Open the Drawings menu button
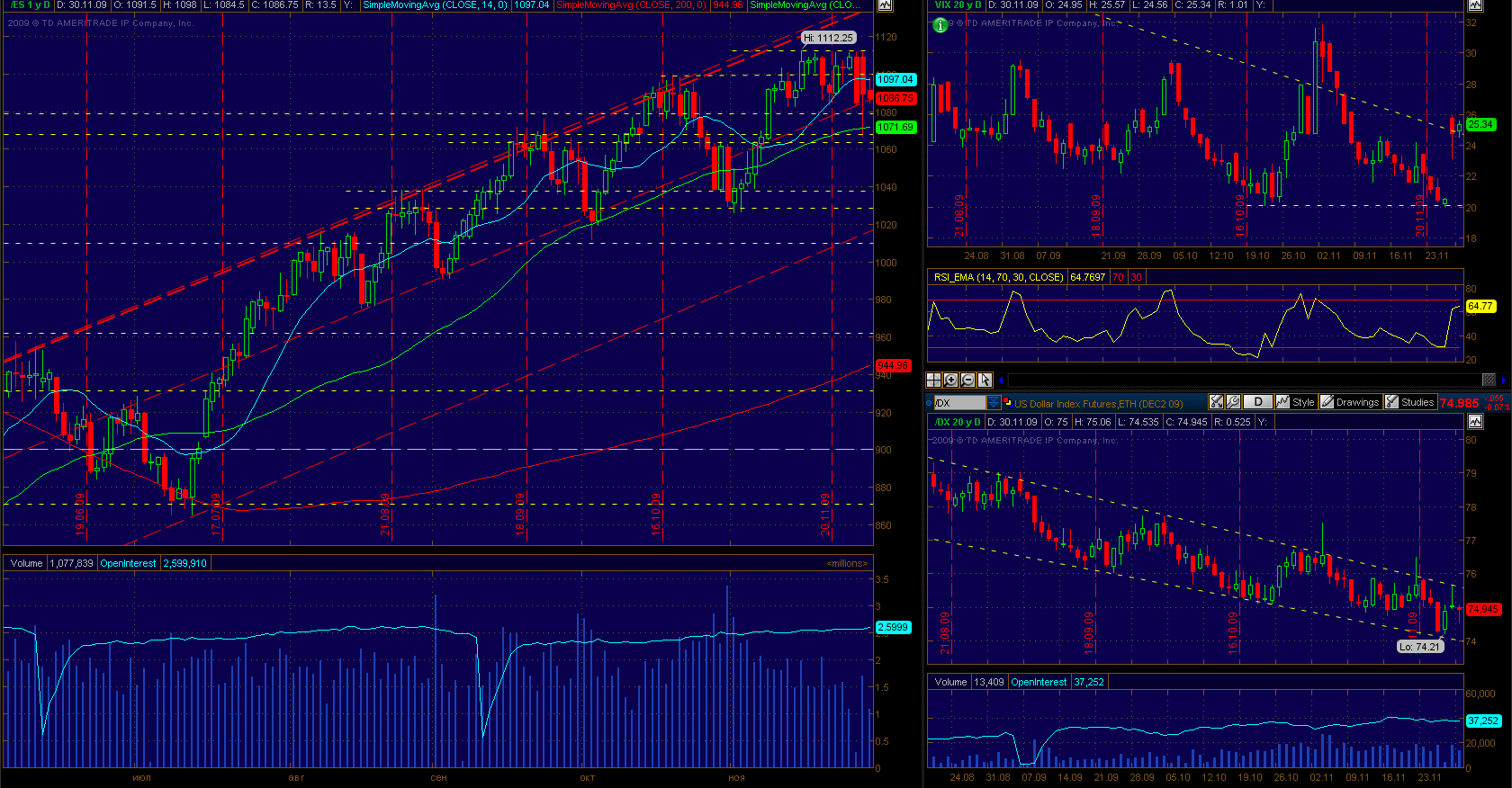 click(x=1349, y=402)
